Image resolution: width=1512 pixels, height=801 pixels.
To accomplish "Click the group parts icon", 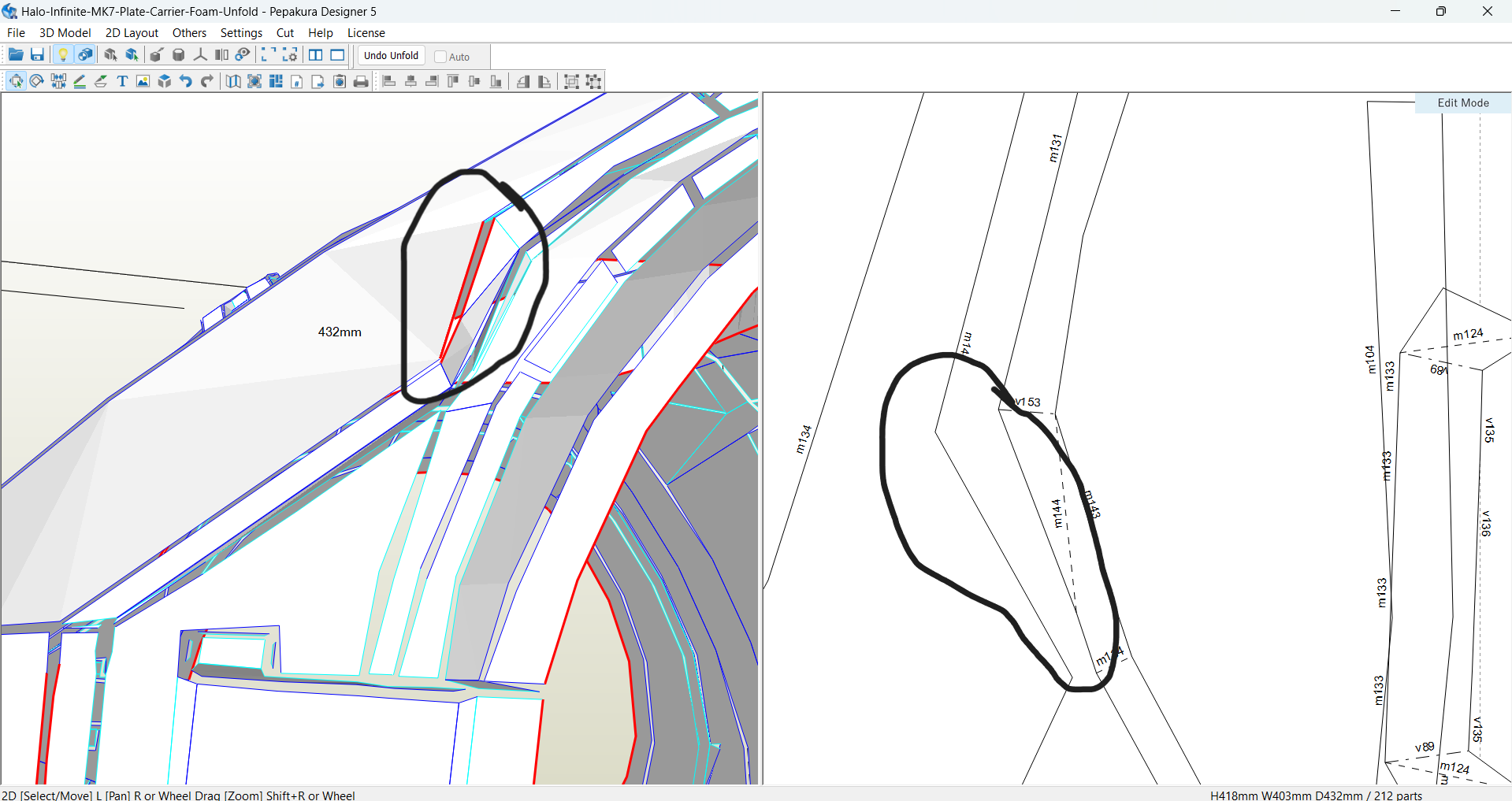I will 572,81.
